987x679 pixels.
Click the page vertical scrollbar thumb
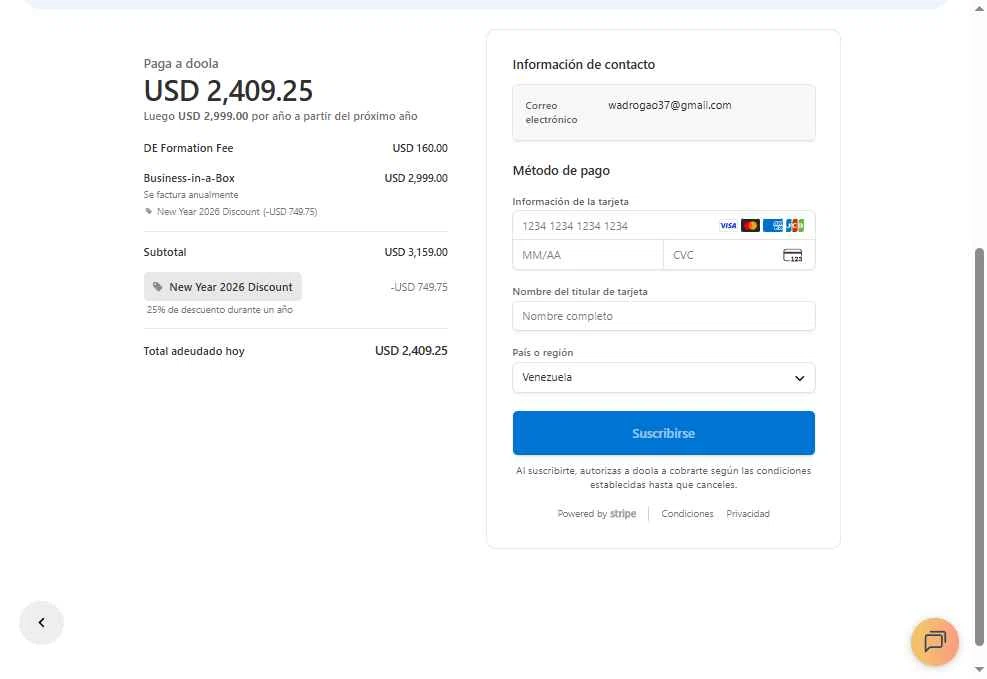coord(979,447)
